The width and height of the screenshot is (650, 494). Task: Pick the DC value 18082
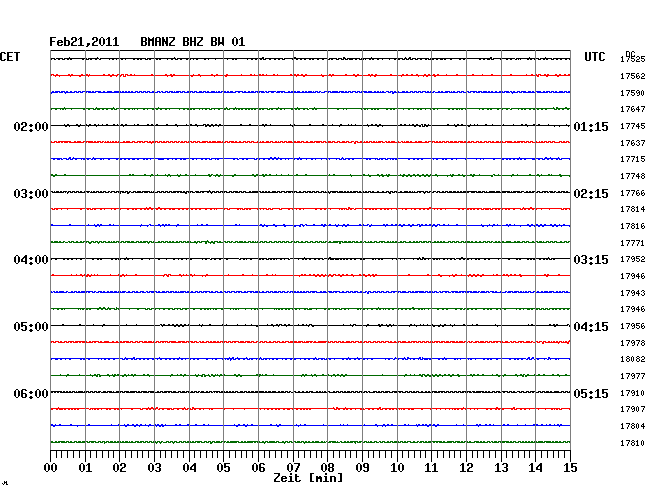(633, 359)
